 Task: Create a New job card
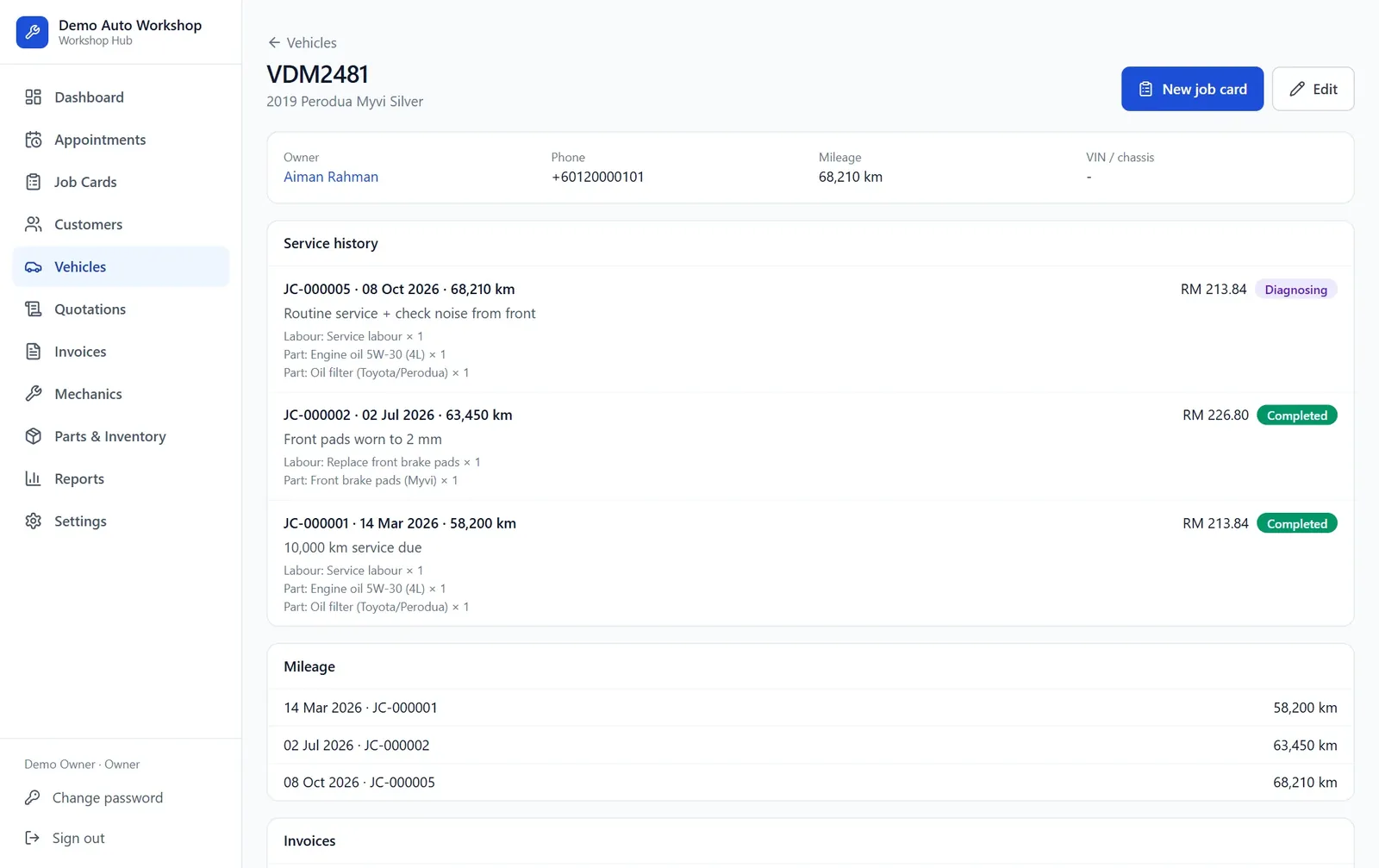1192,89
